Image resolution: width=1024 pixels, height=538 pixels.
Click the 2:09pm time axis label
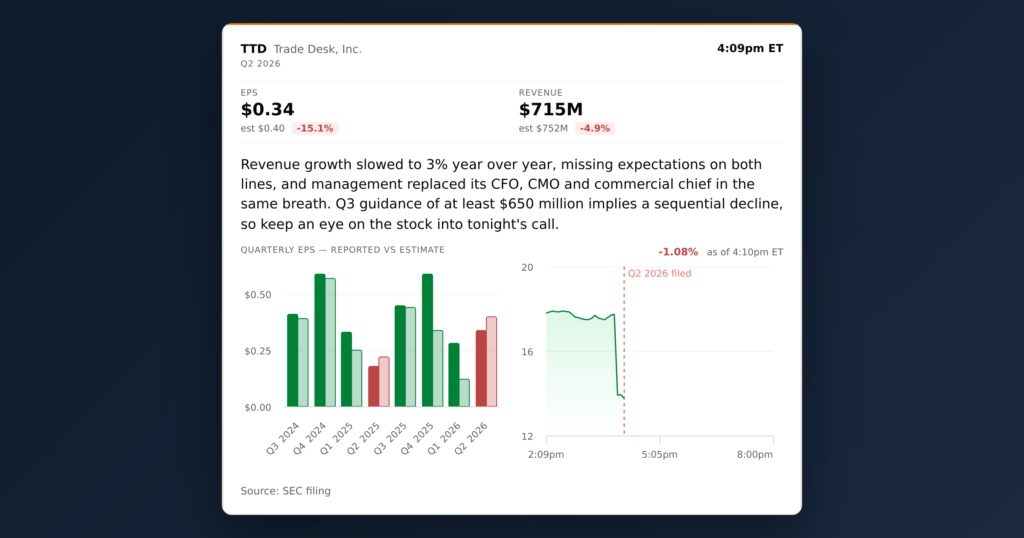(546, 454)
